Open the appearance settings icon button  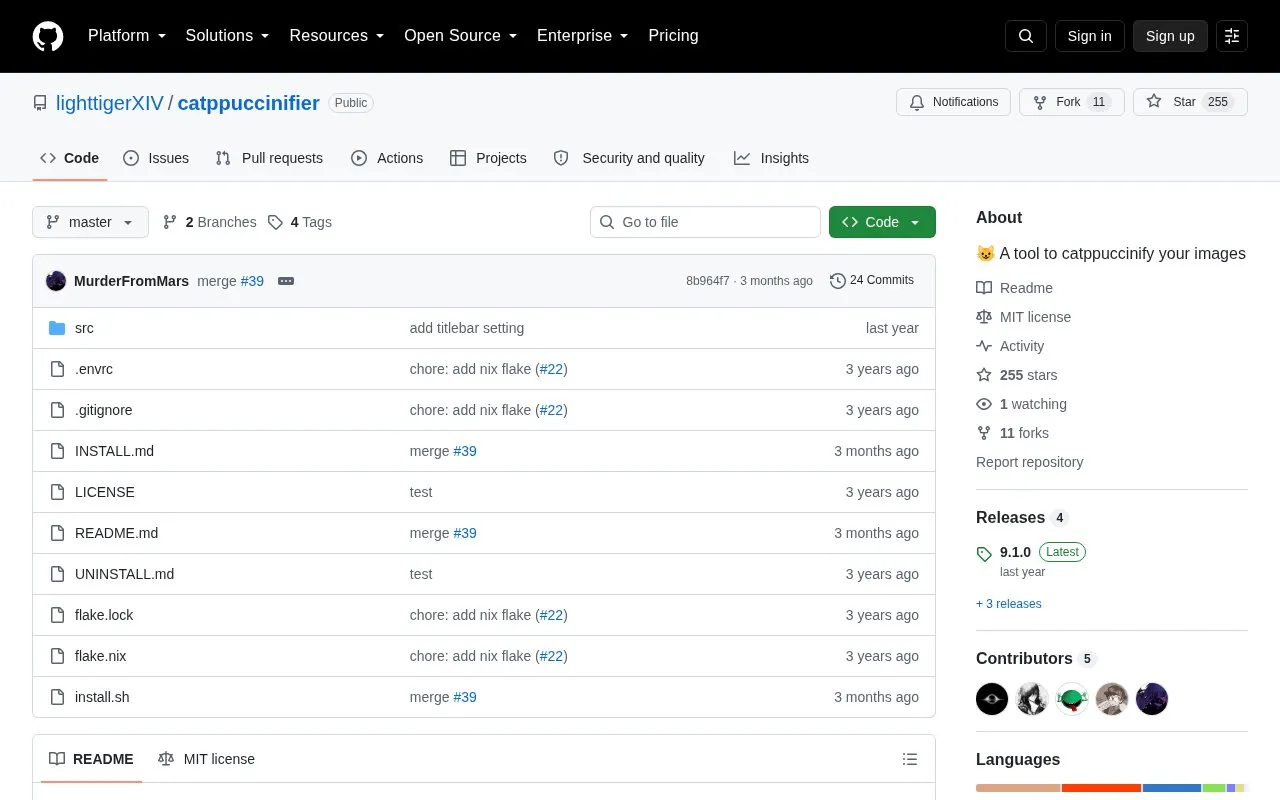click(1232, 36)
